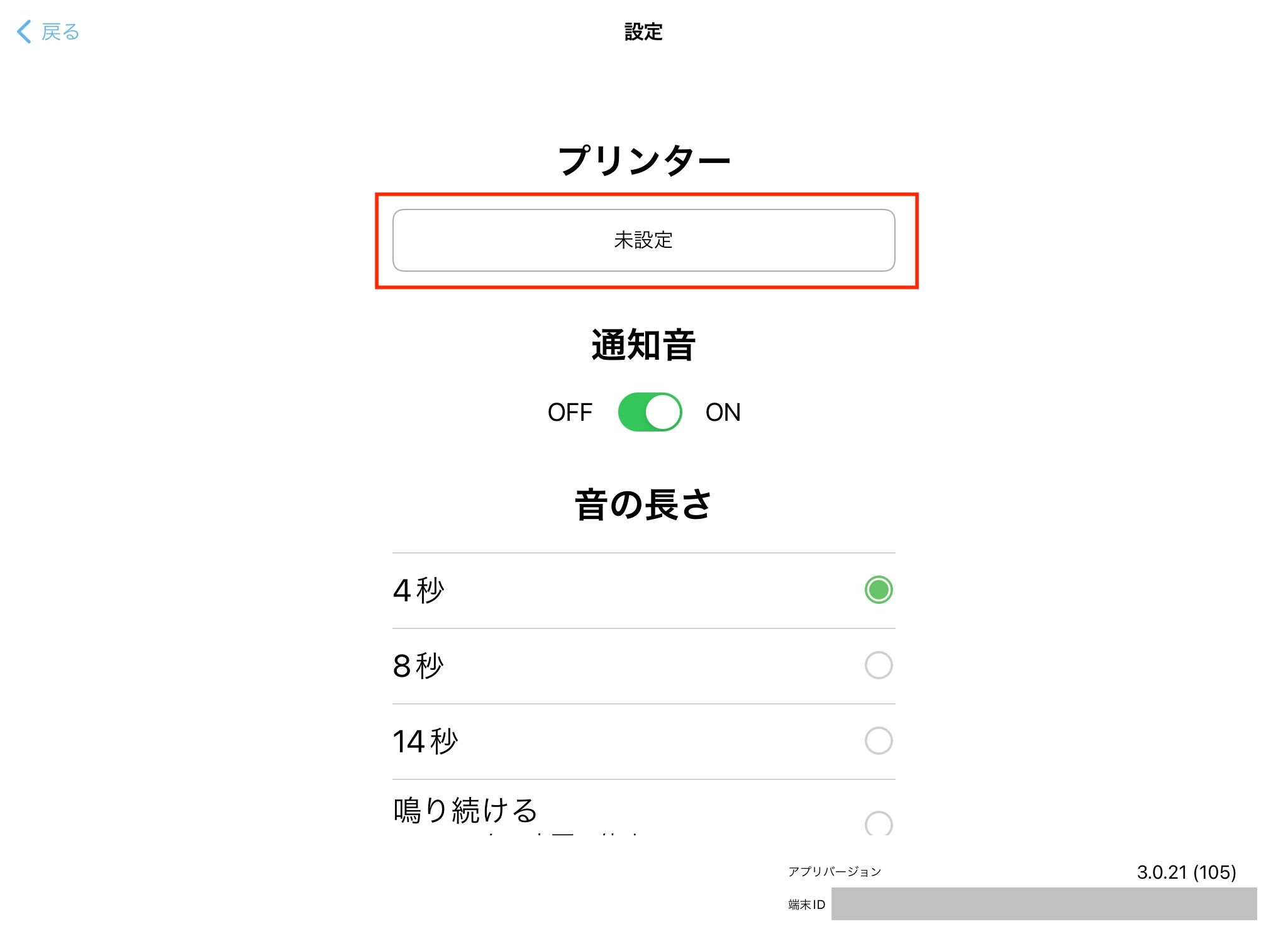Click the ON label beside the switch
Image resolution: width=1288 pixels, height=941 pixels.
tap(723, 413)
